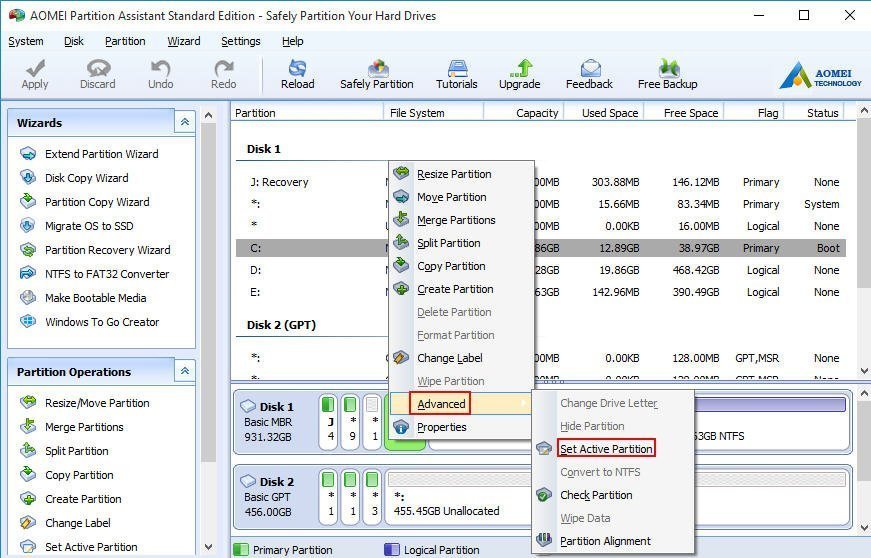Choose Create Partition in the context menu
Image resolution: width=871 pixels, height=558 pixels.
461,289
